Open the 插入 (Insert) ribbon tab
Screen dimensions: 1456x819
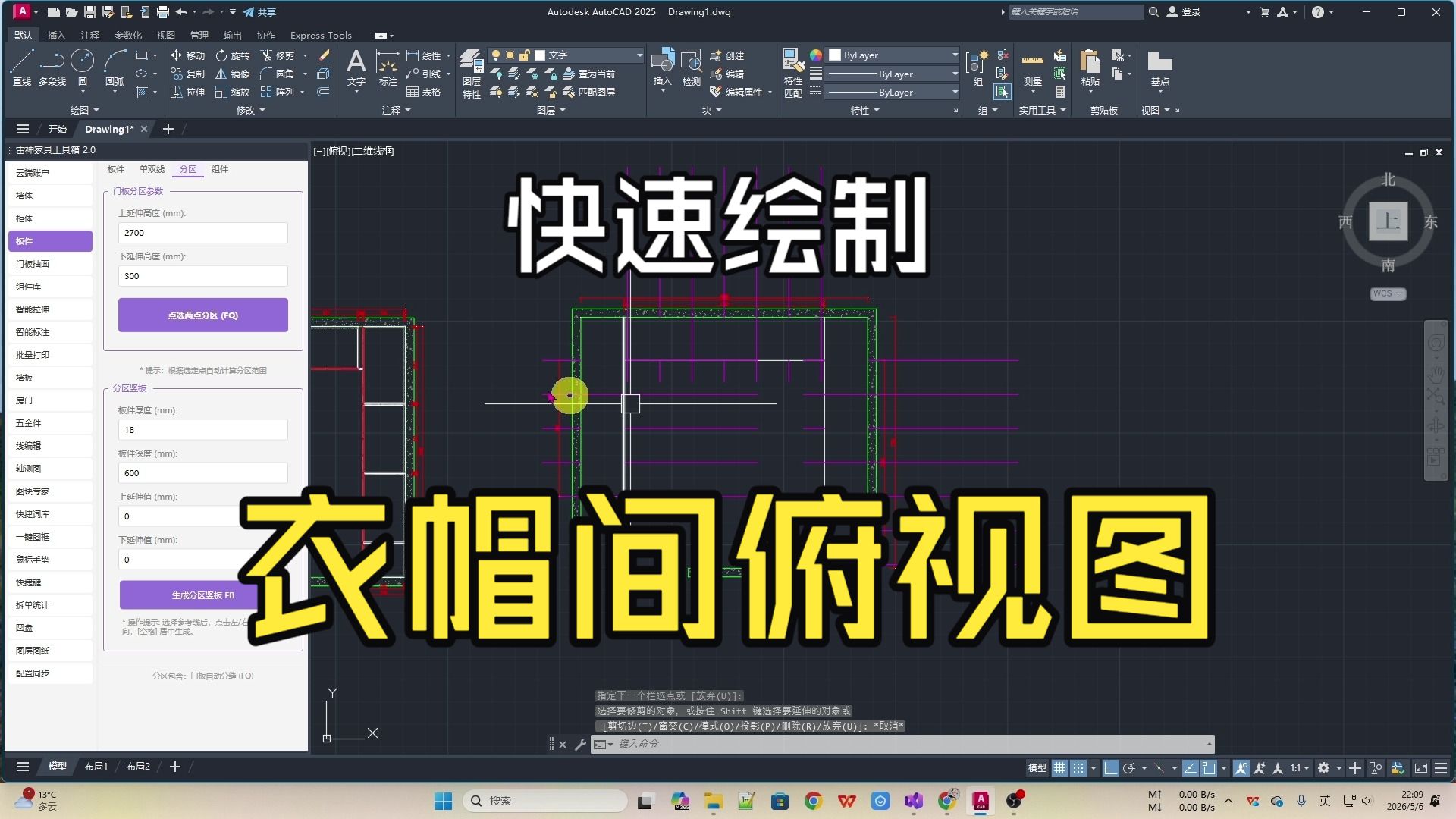pos(57,35)
